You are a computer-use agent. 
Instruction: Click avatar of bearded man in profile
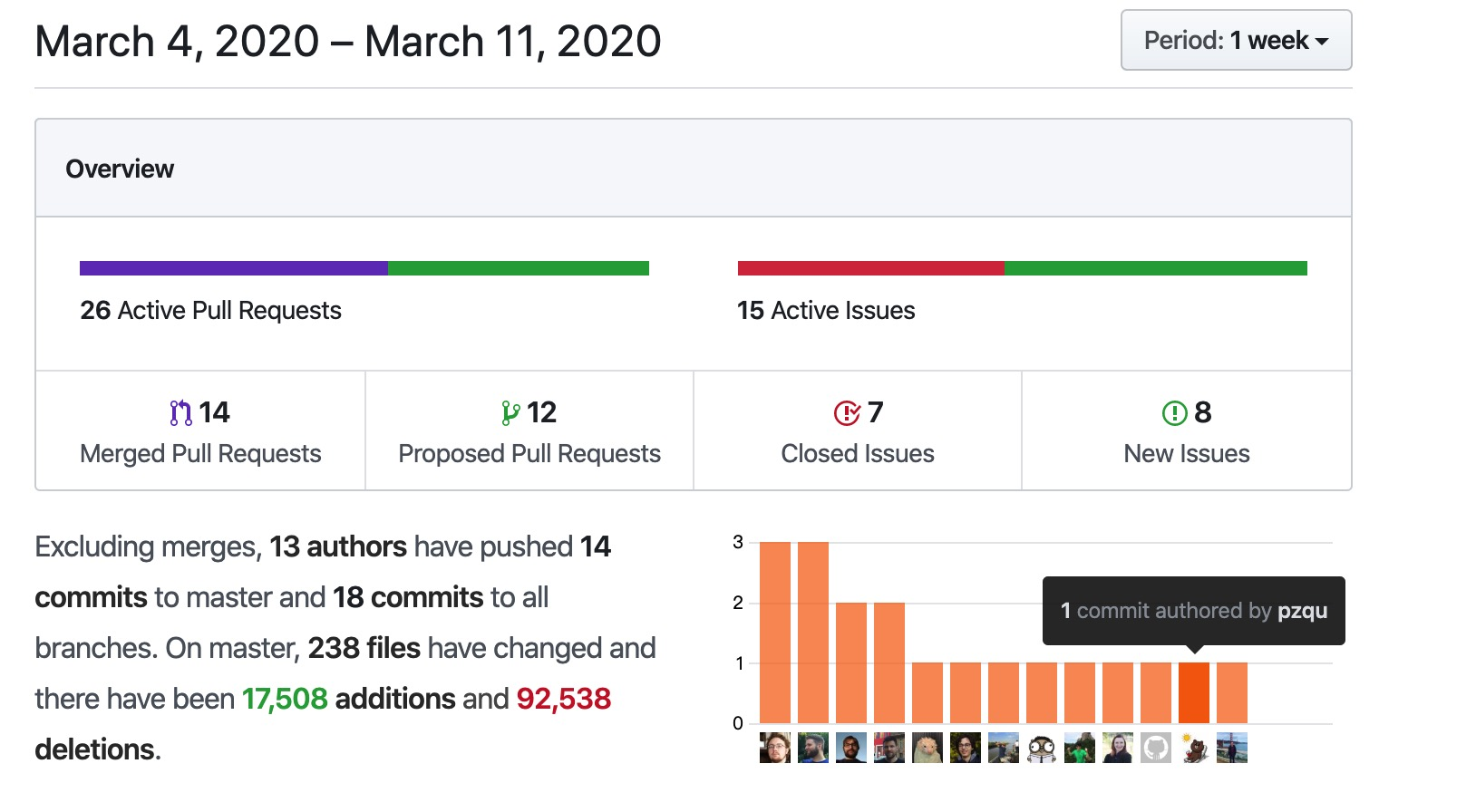point(813,748)
